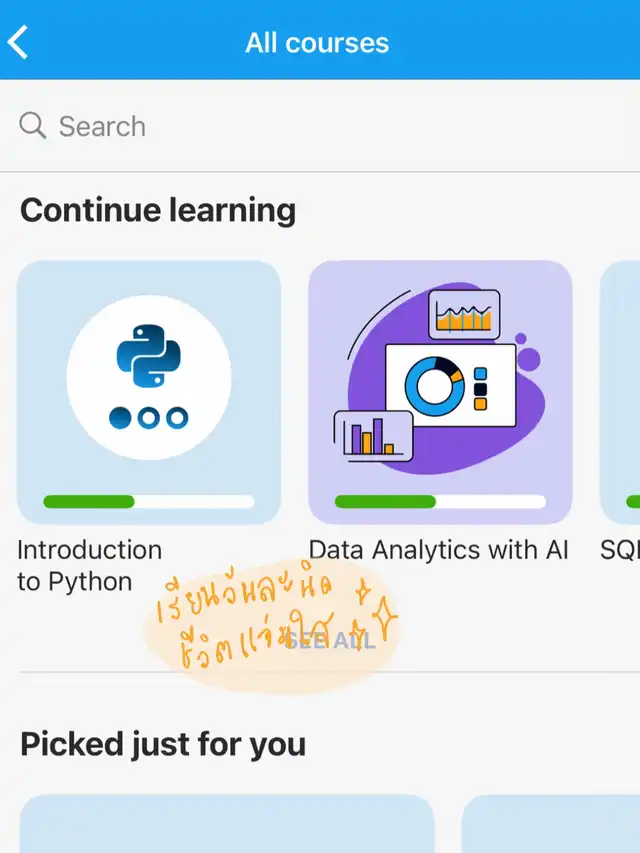
Task: Tap the legend squares beside donut chart
Action: 480,388
